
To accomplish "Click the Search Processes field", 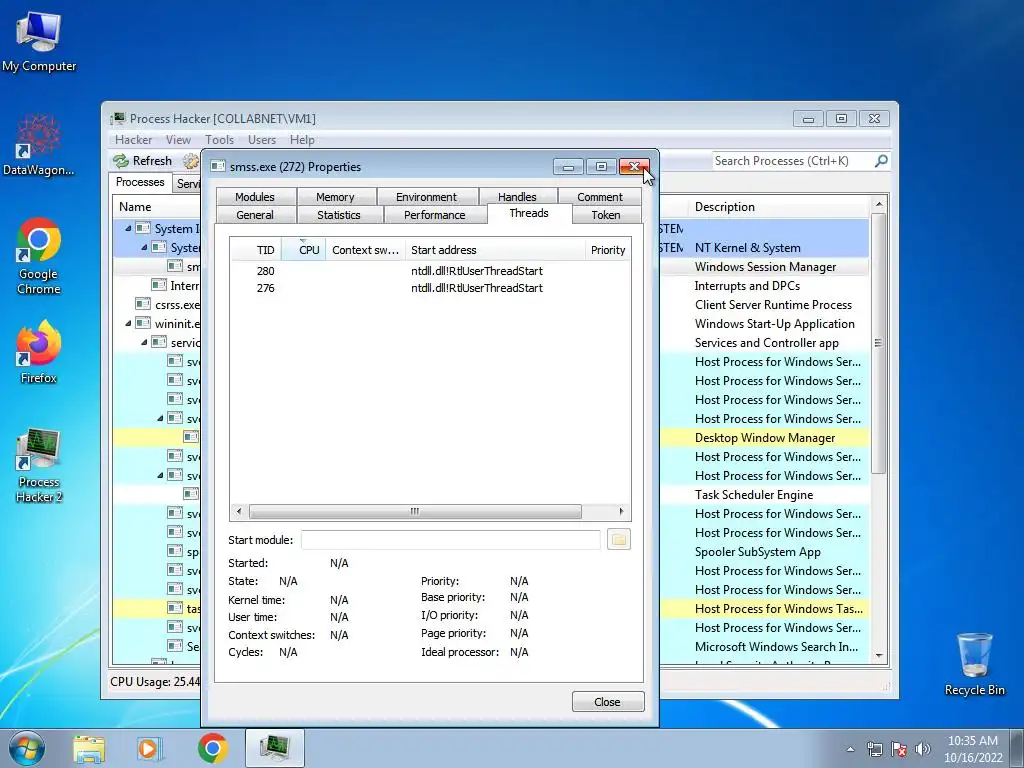I will (x=792, y=161).
